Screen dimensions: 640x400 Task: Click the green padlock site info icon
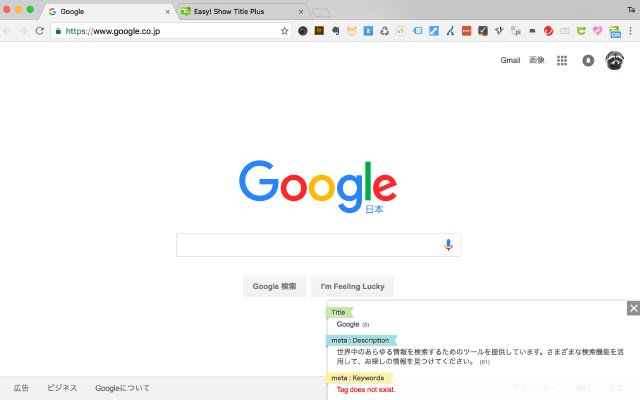pos(58,31)
